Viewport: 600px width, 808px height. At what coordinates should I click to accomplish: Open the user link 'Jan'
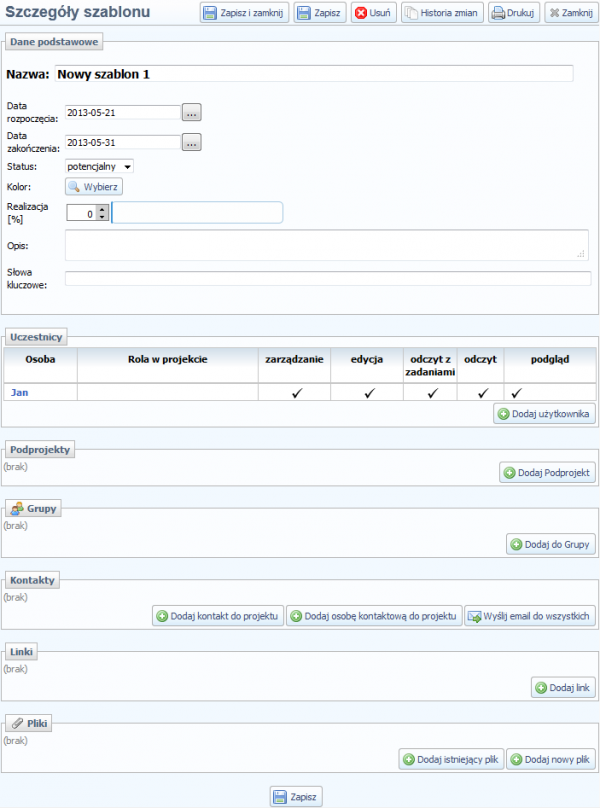pos(19,393)
